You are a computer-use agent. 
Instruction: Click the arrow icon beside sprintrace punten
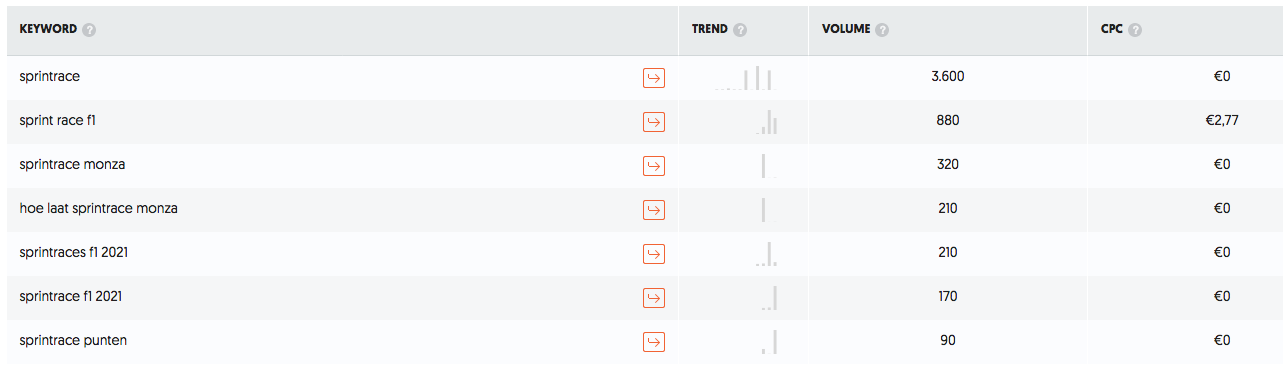click(653, 341)
